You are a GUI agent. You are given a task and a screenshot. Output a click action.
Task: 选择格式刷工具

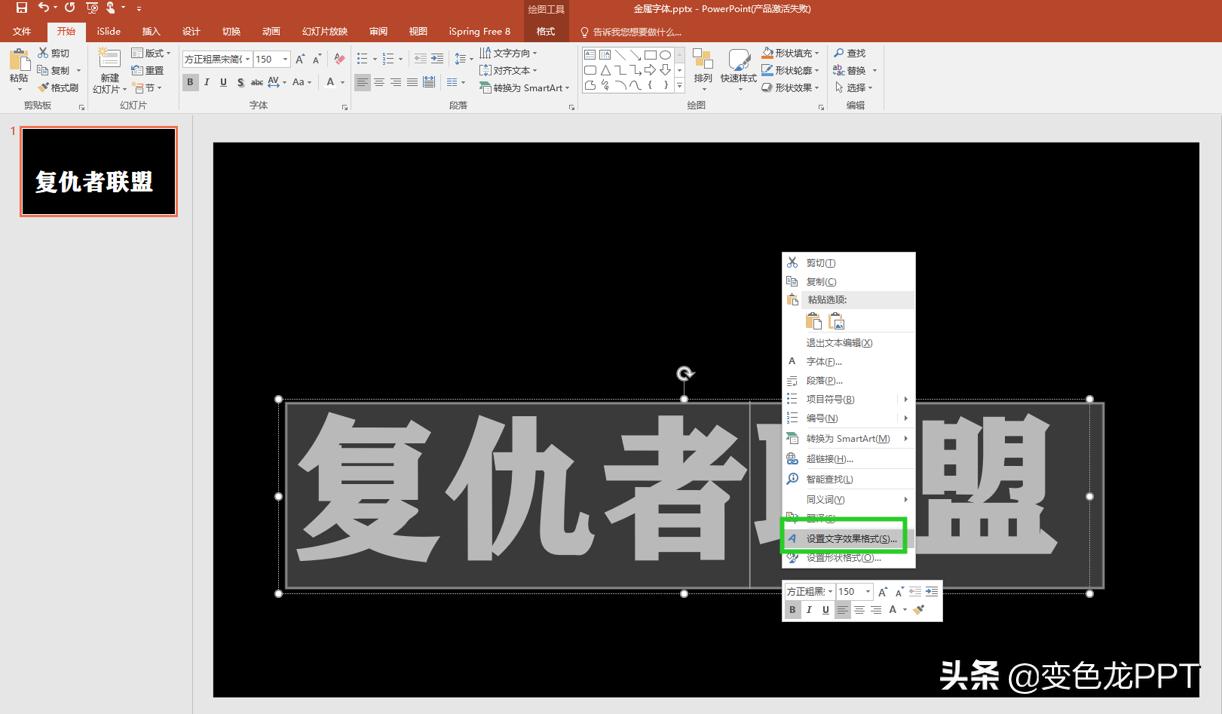pyautogui.click(x=58, y=85)
